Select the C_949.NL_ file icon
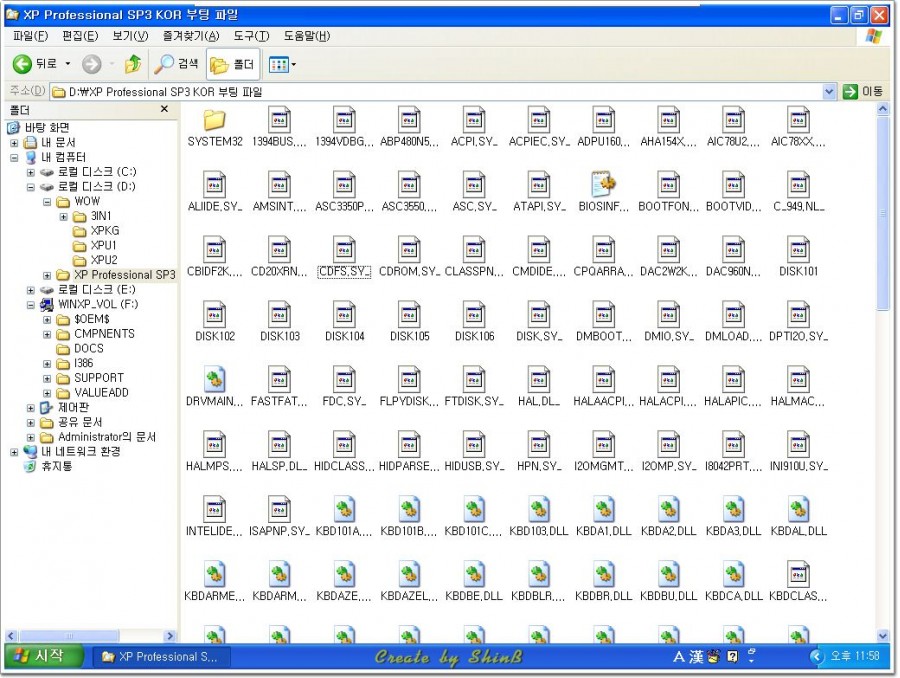Viewport: 900px width, 678px height. [798, 184]
